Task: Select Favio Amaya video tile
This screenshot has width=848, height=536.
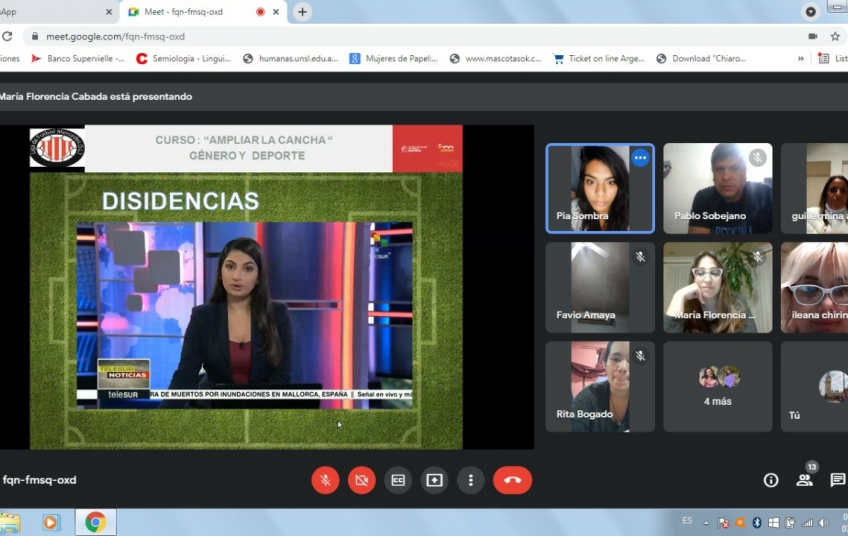Action: (600, 287)
